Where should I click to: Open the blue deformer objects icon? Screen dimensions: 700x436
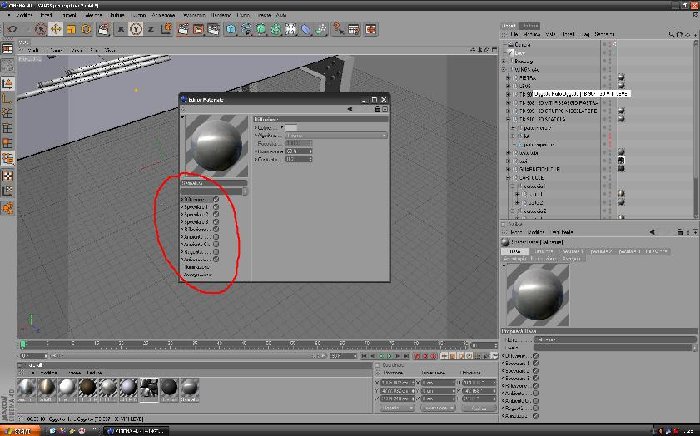coord(306,29)
